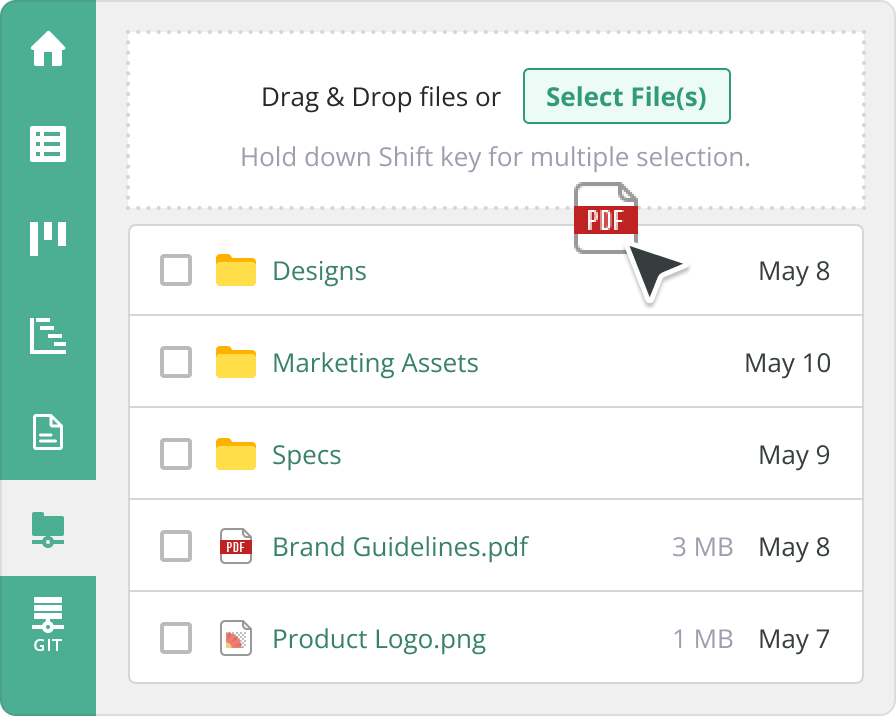Click the Brand Guidelines PDF file icon
The width and height of the screenshot is (896, 716).
(236, 547)
